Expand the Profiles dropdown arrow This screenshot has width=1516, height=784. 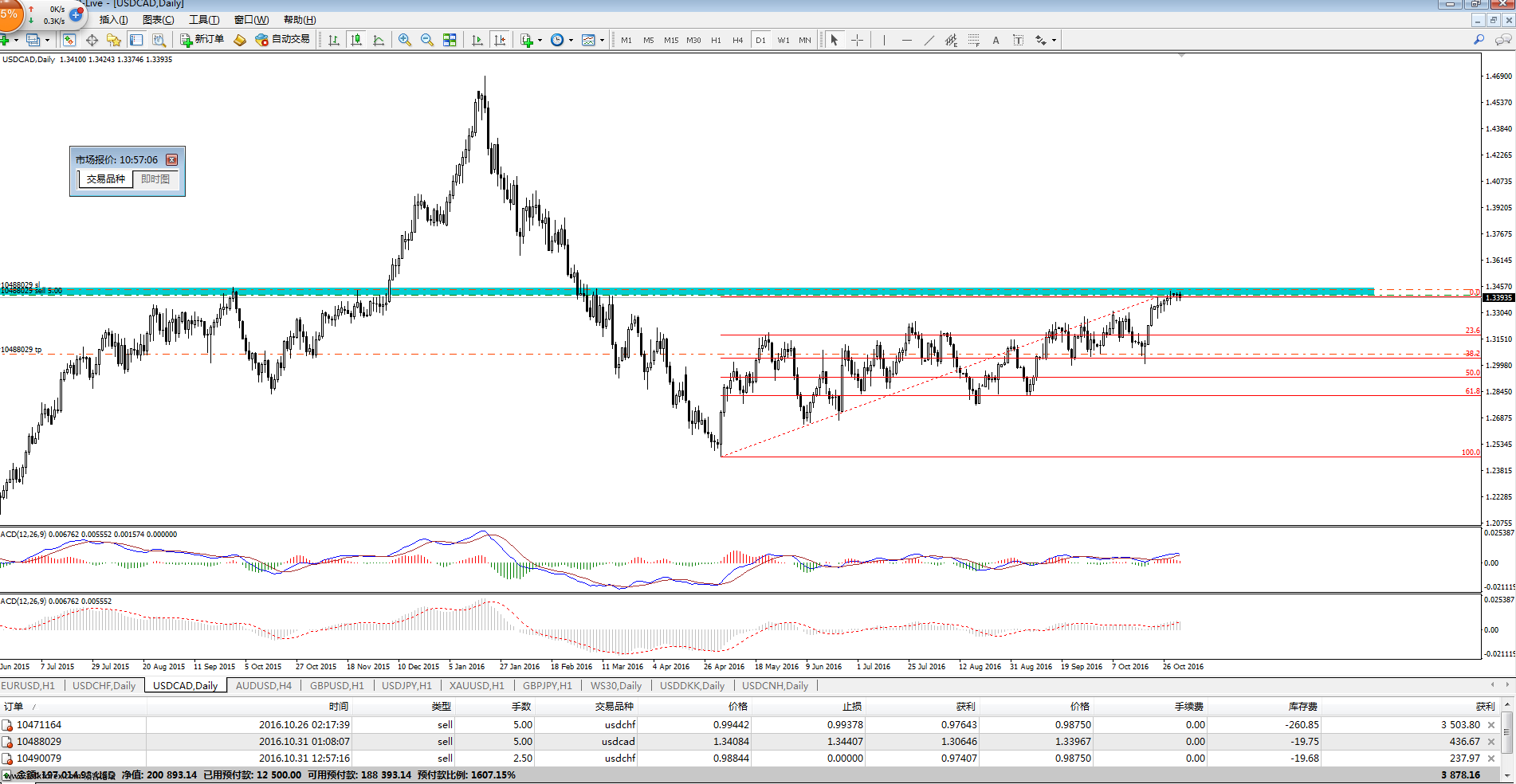point(47,40)
